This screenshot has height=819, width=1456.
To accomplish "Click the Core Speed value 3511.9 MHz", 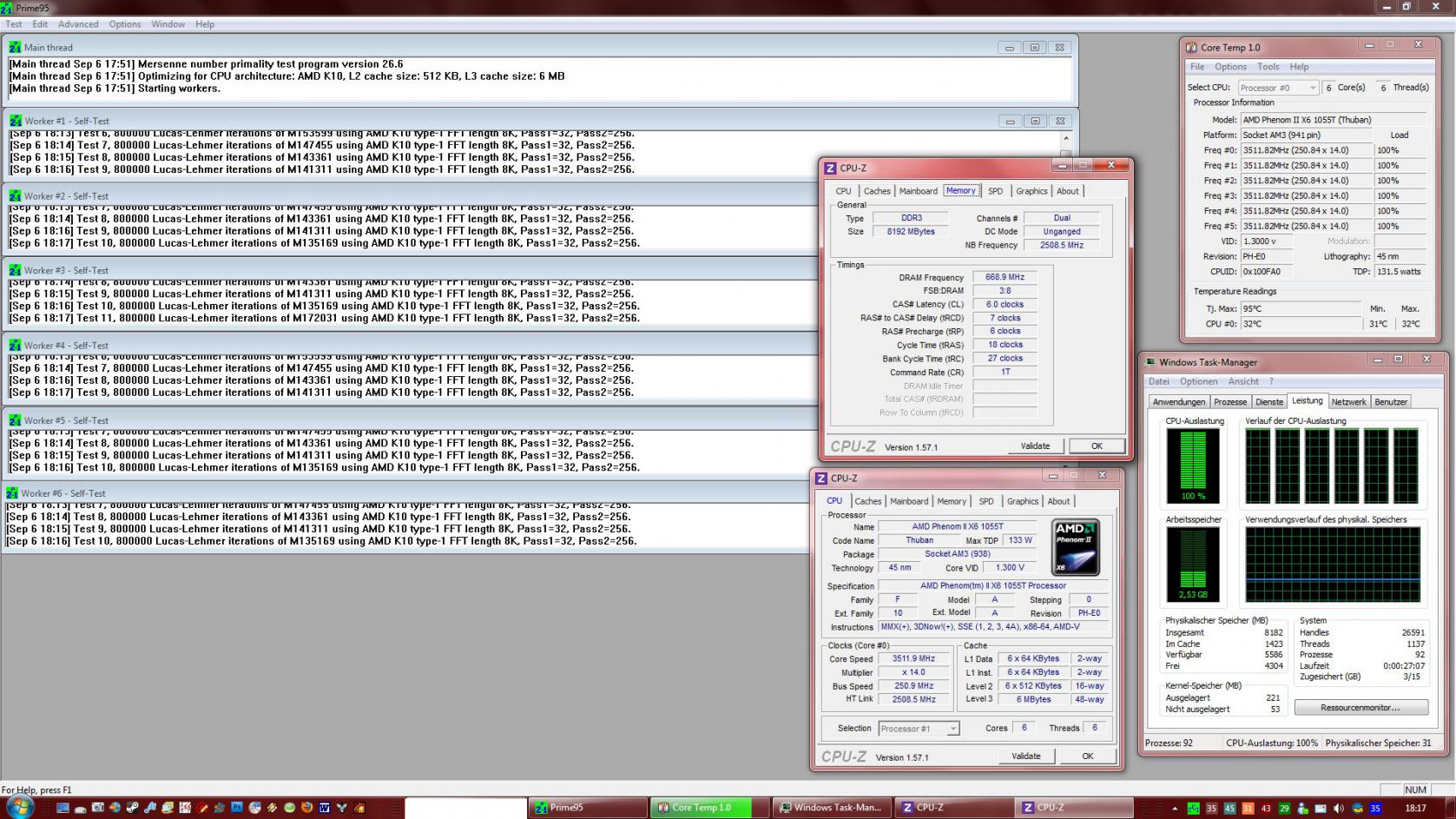I will [913, 659].
